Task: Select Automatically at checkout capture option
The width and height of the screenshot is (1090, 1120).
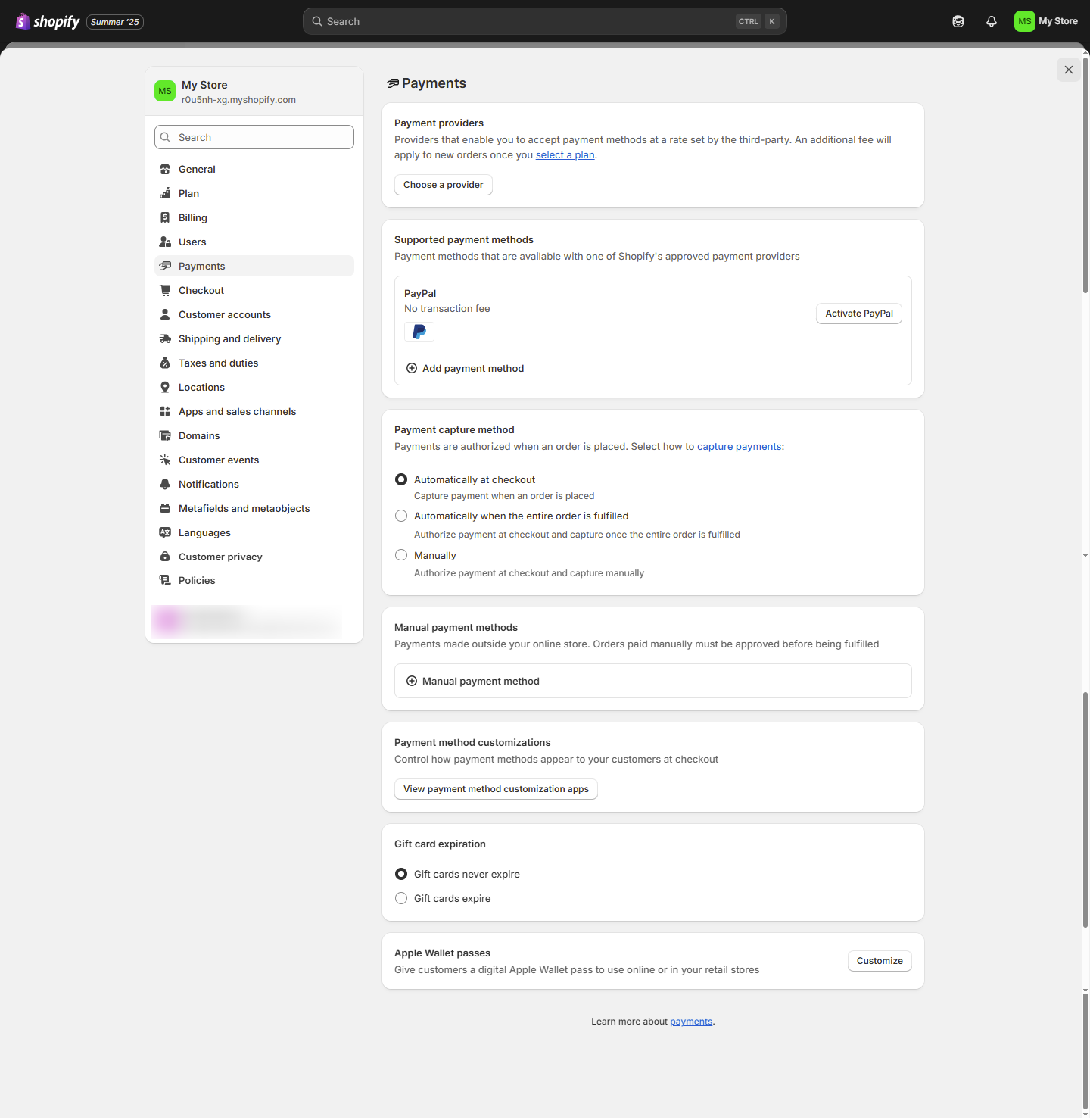Action: 401,479
